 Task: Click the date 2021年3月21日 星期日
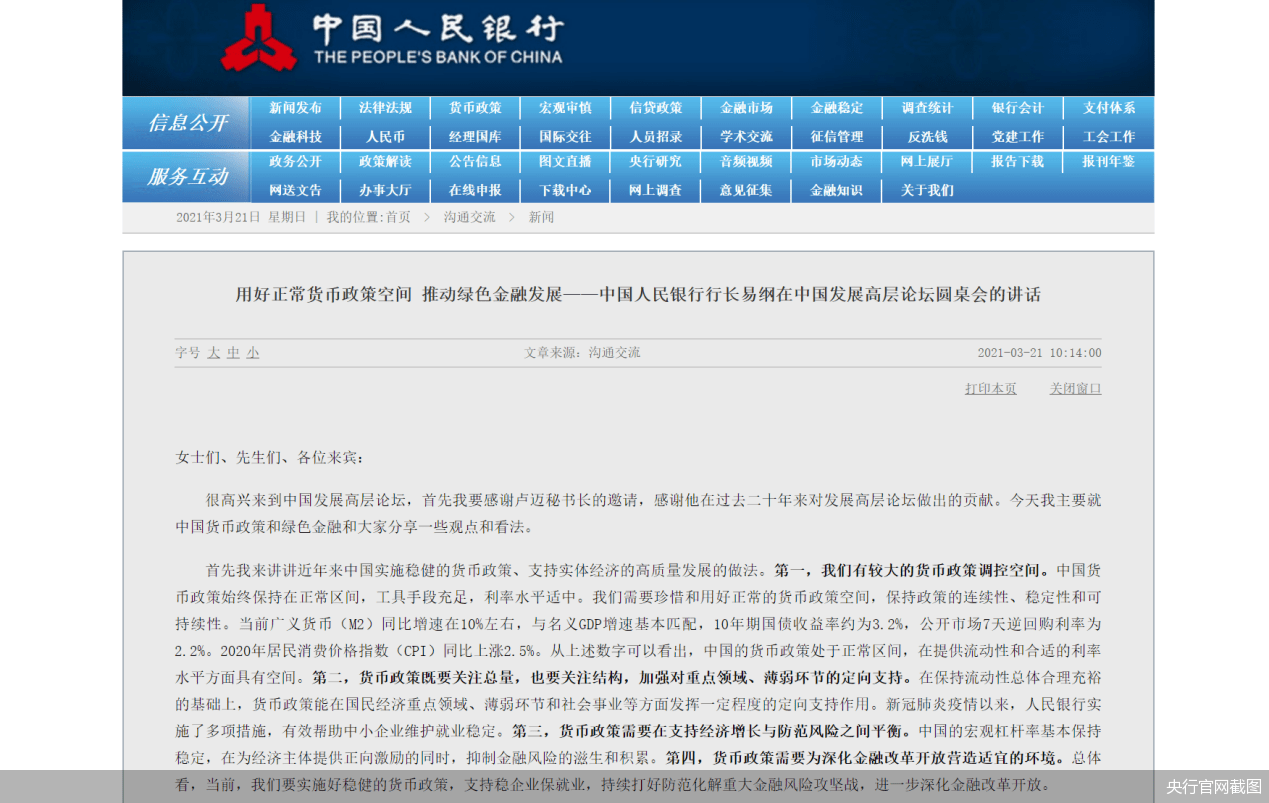(x=241, y=217)
